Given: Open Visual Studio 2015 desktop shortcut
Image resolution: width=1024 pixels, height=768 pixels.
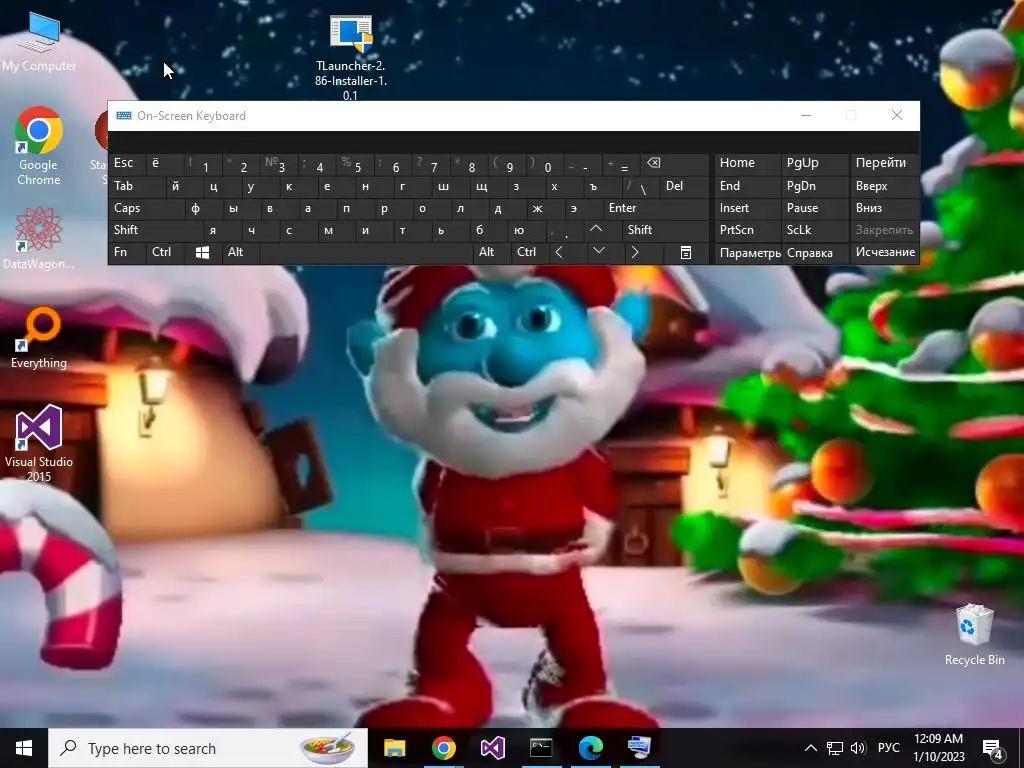Looking at the screenshot, I should 39,443.
